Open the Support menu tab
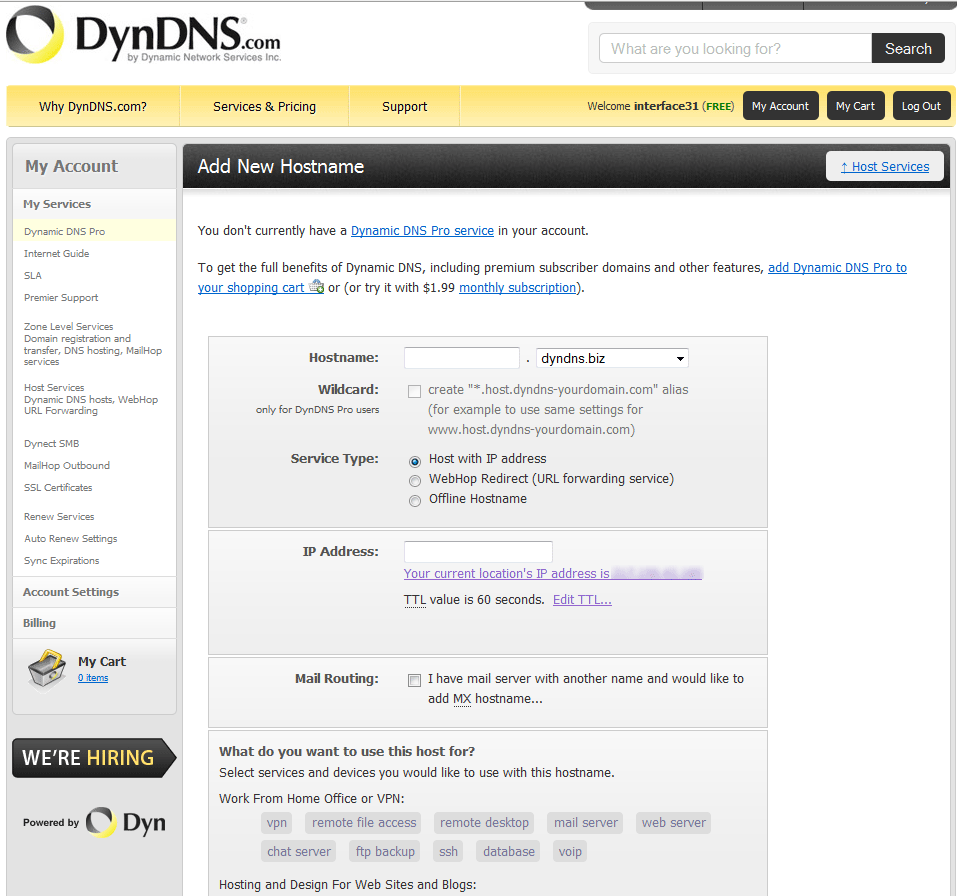This screenshot has width=957, height=896. (404, 107)
